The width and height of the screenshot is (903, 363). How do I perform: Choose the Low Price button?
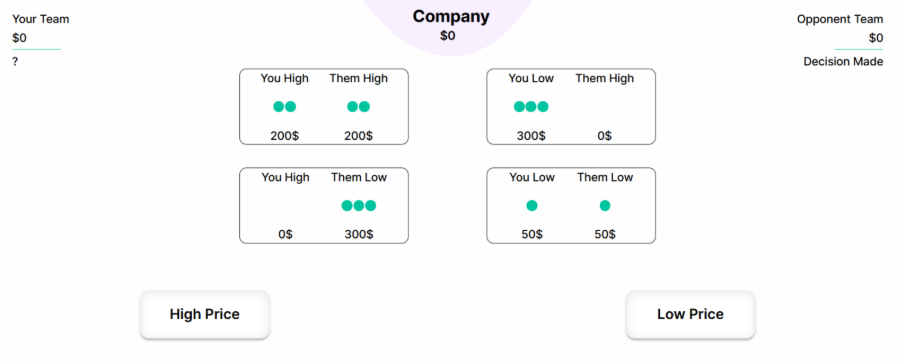(x=690, y=314)
